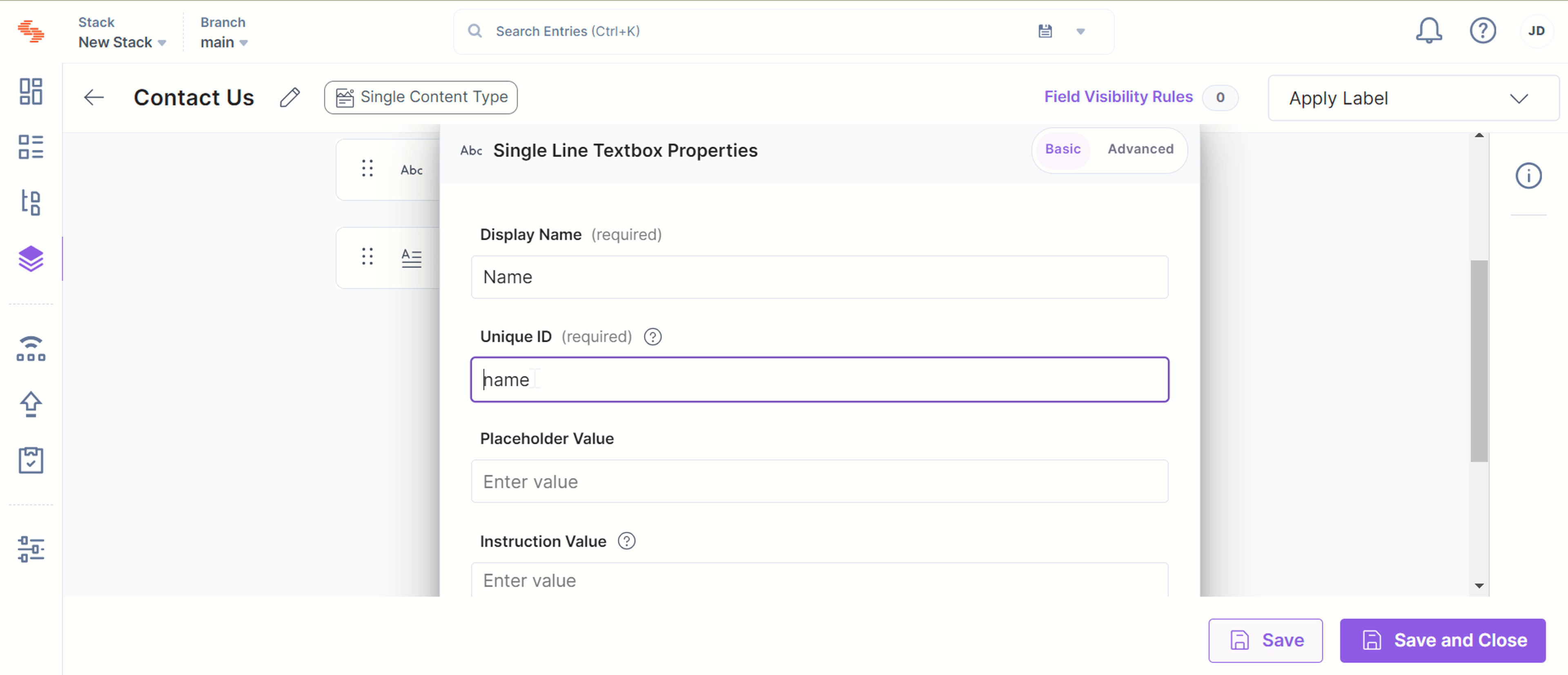Image resolution: width=1568 pixels, height=675 pixels.
Task: Open the Dashboard icon in sidebar
Action: (x=31, y=92)
